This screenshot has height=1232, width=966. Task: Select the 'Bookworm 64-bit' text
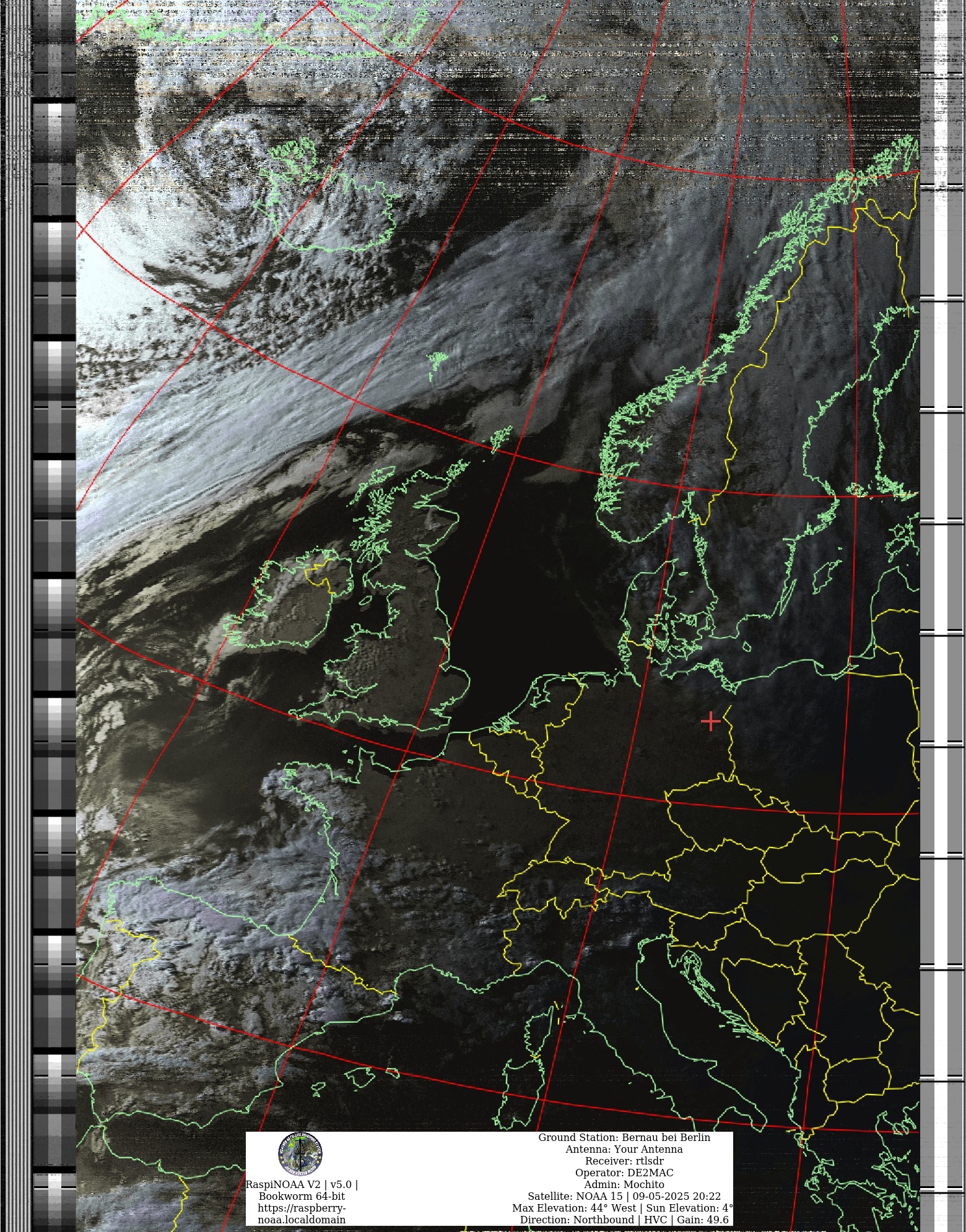coord(302,1196)
